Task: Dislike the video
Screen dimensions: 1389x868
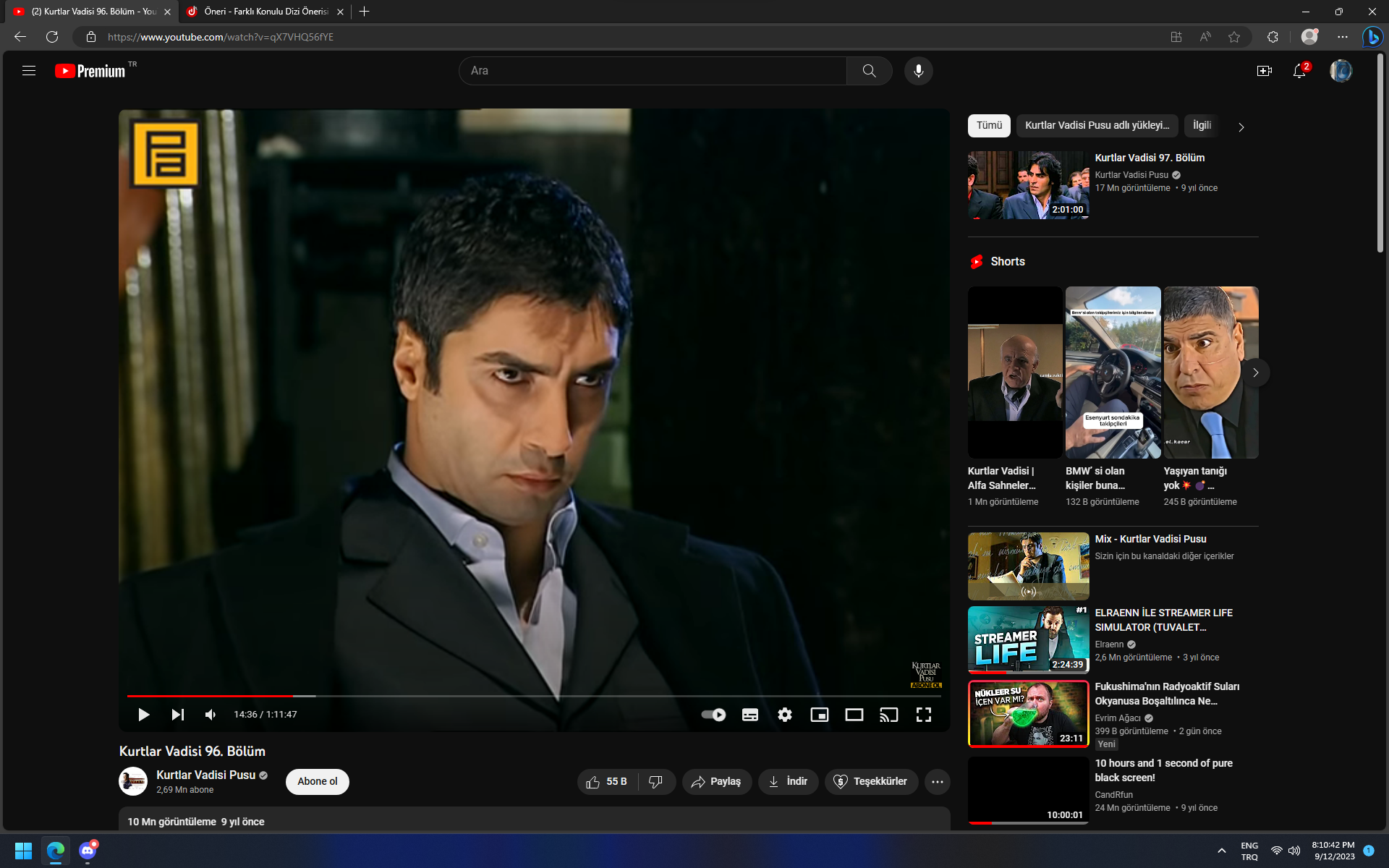Action: pos(656,781)
